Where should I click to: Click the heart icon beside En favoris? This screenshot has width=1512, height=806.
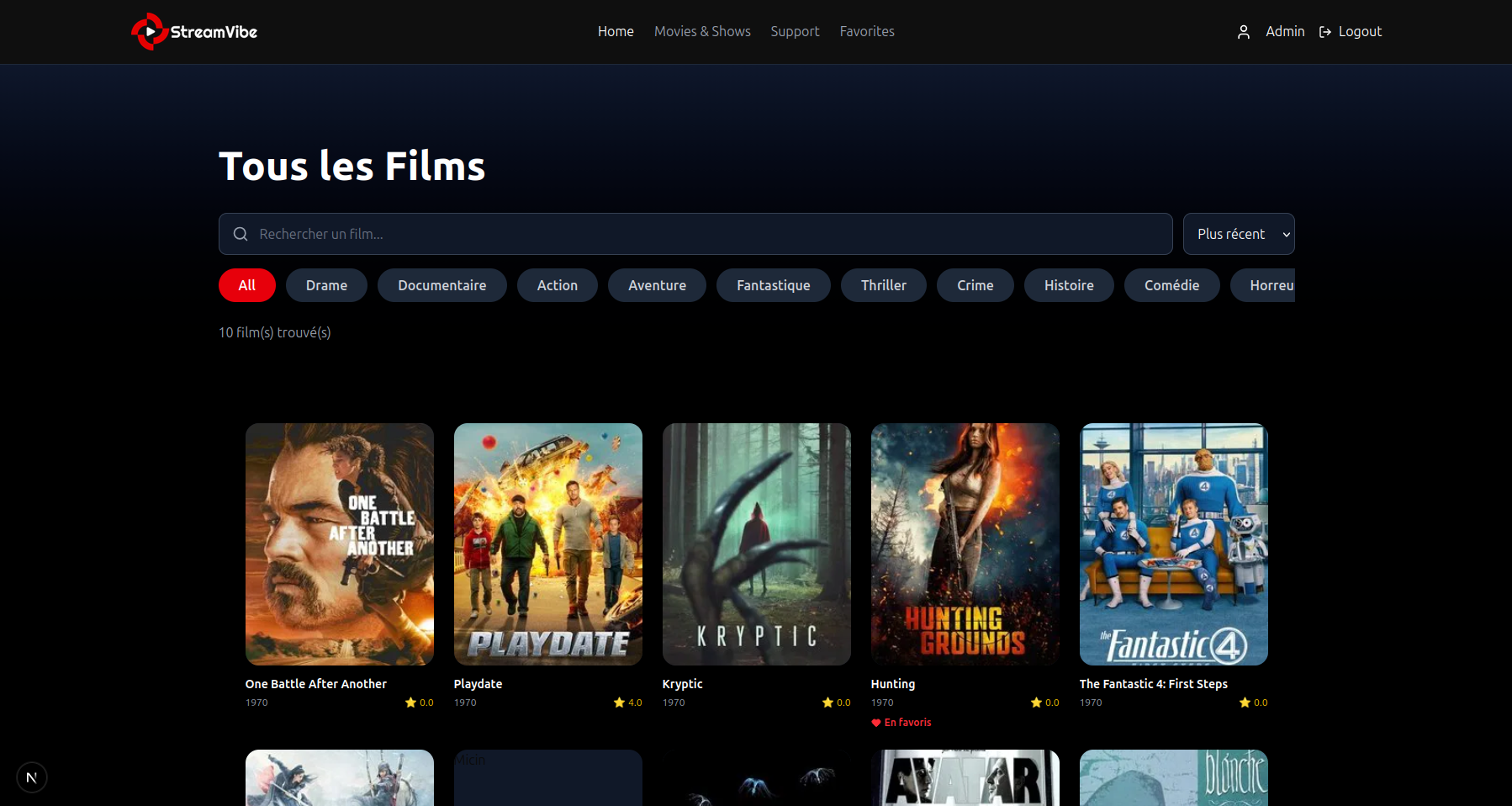click(876, 723)
